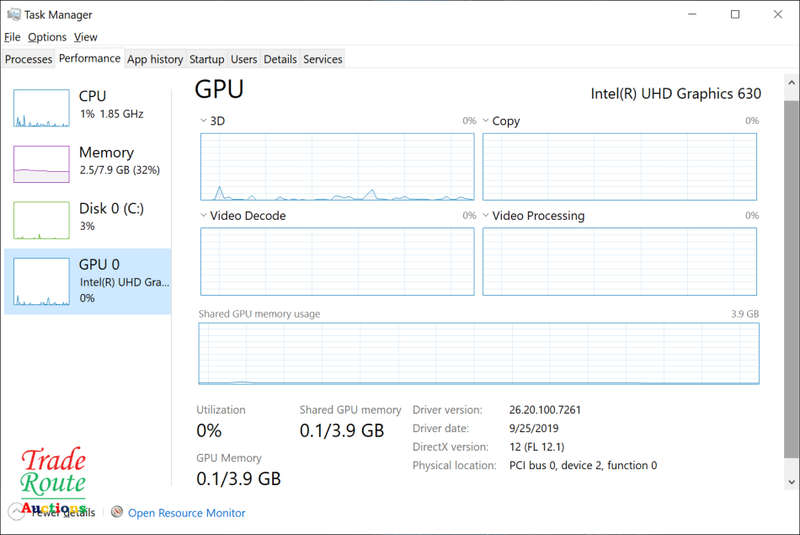This screenshot has width=800, height=535.
Task: Open the View menu
Action: pos(86,37)
